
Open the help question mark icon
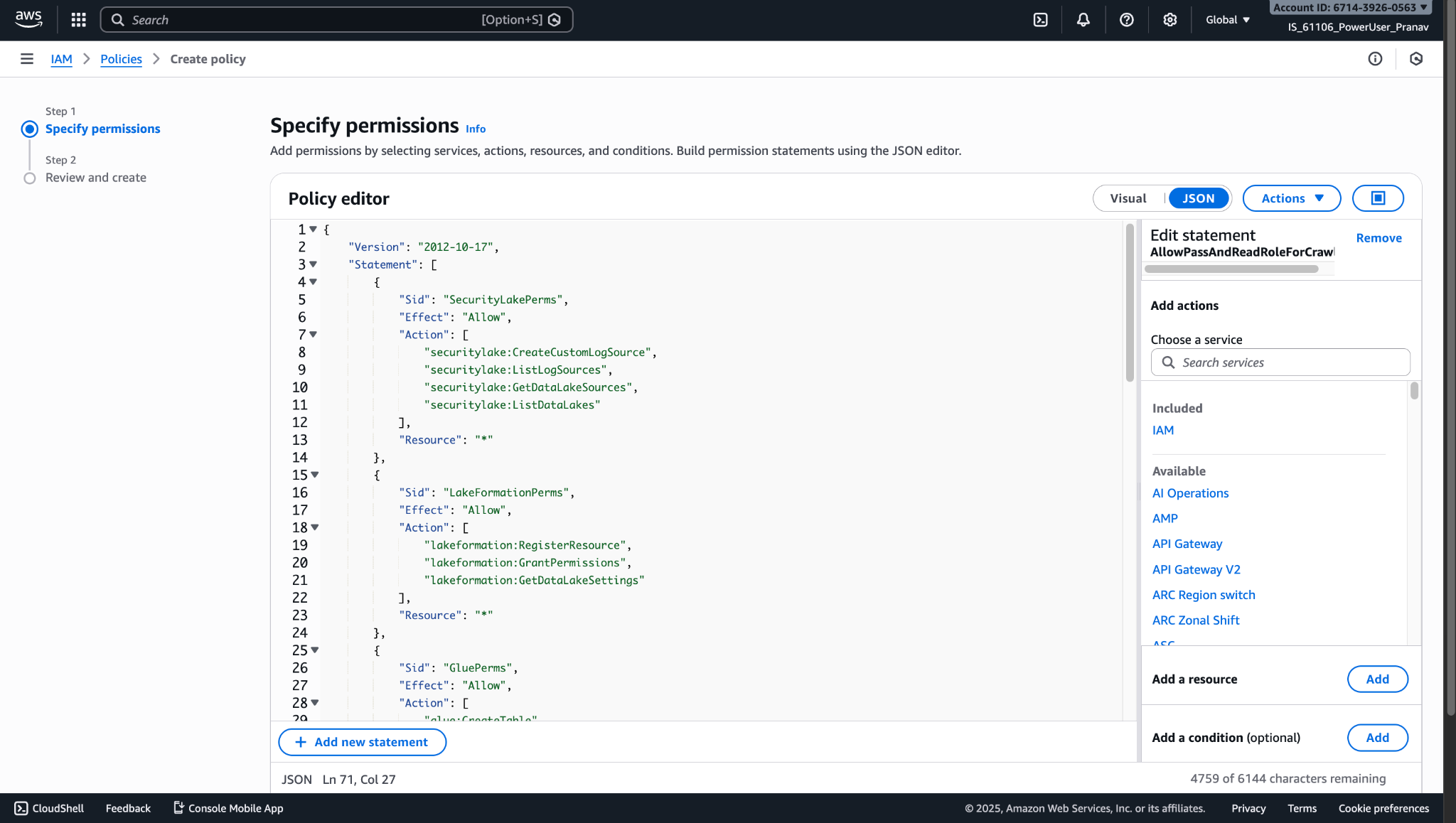[x=1127, y=20]
